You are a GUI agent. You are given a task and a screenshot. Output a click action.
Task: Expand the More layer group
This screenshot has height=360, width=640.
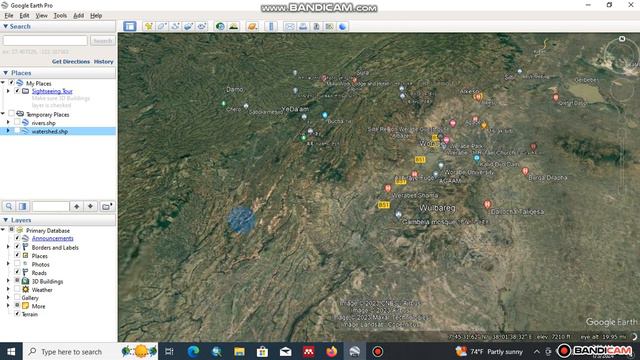pos(8,306)
